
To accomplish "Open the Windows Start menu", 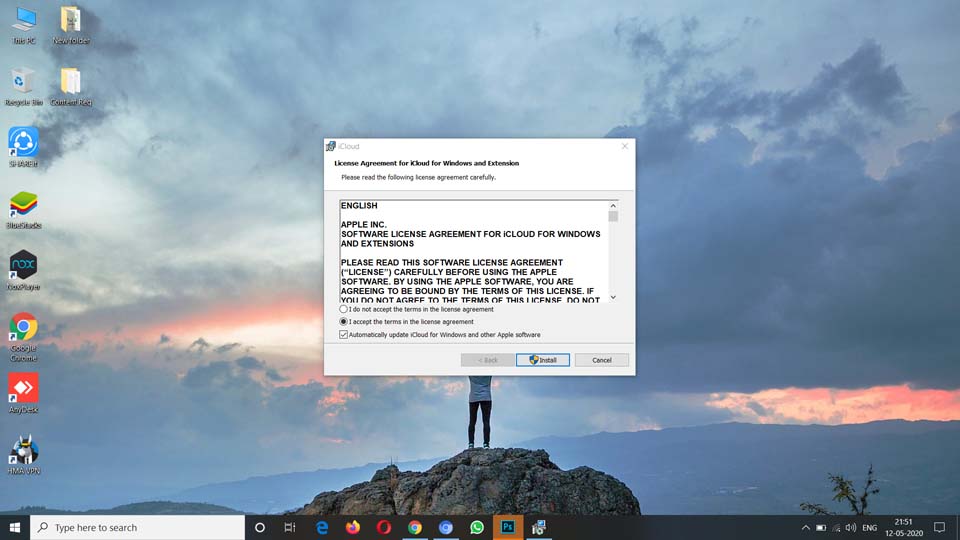I will pos(15,527).
